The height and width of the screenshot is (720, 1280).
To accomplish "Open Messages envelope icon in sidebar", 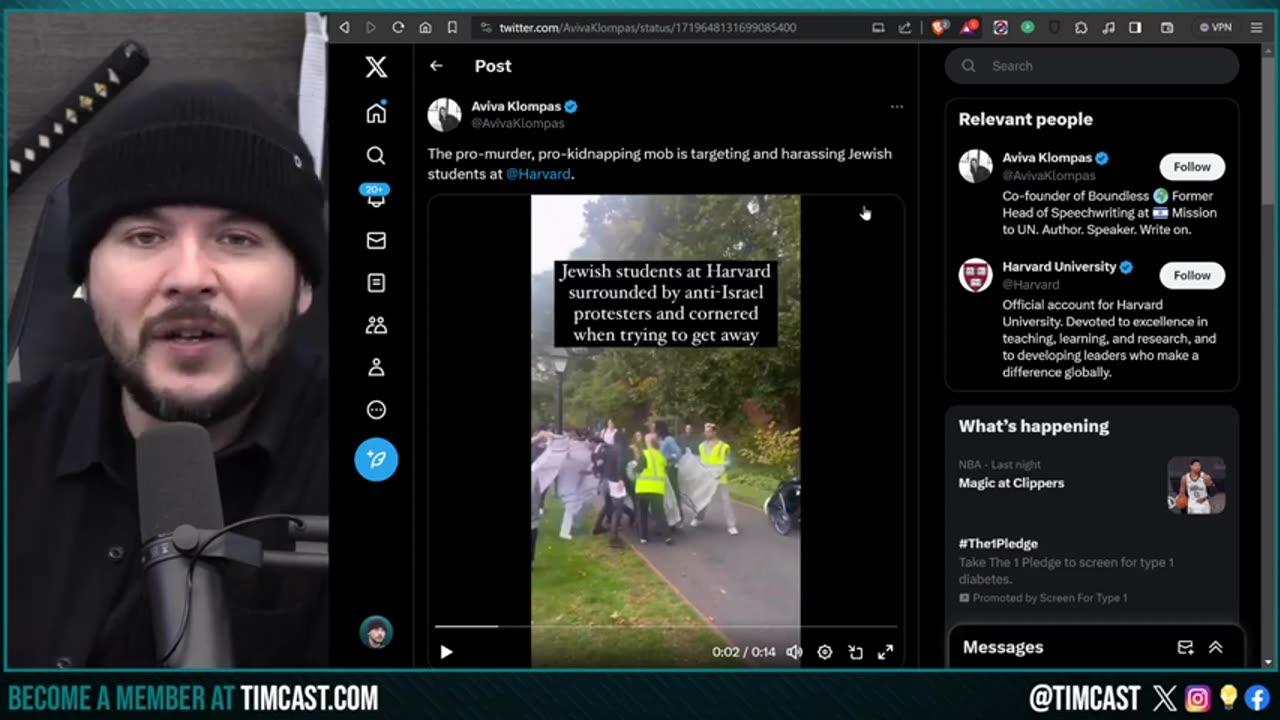I will (x=376, y=240).
